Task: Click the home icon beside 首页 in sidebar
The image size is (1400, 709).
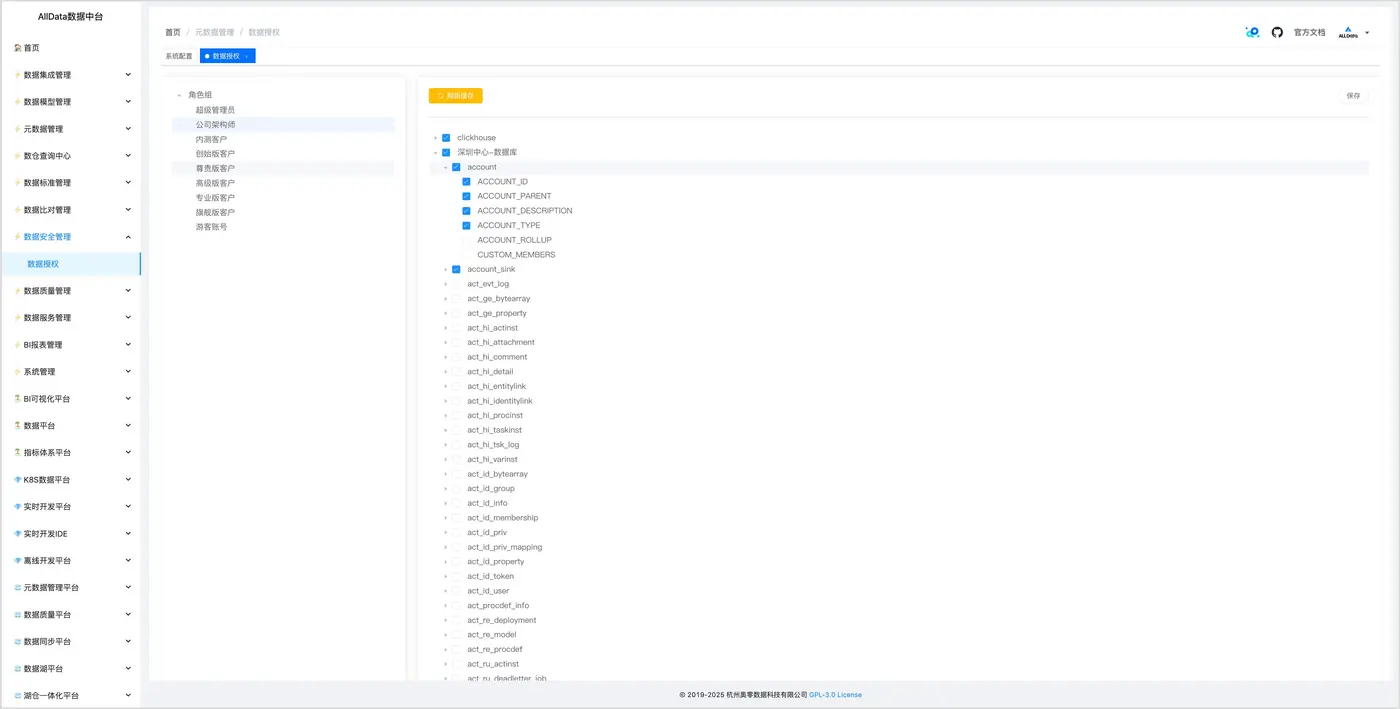Action: [18, 48]
